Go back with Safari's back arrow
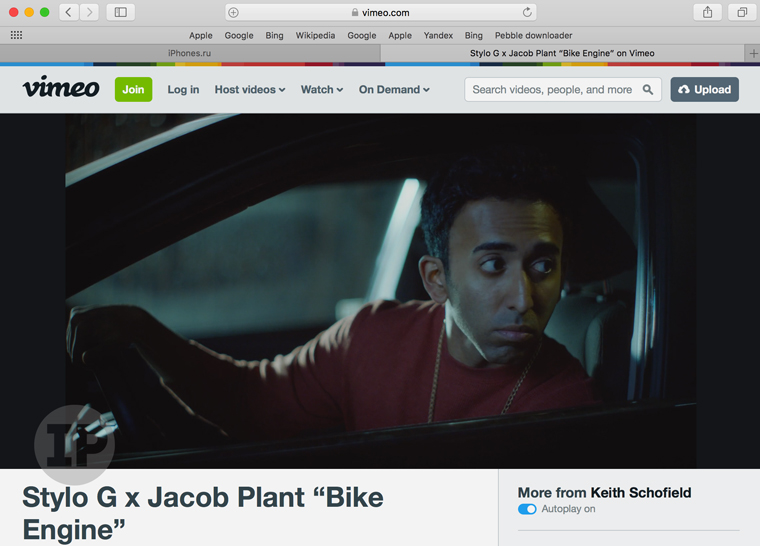760x546 pixels. (69, 12)
